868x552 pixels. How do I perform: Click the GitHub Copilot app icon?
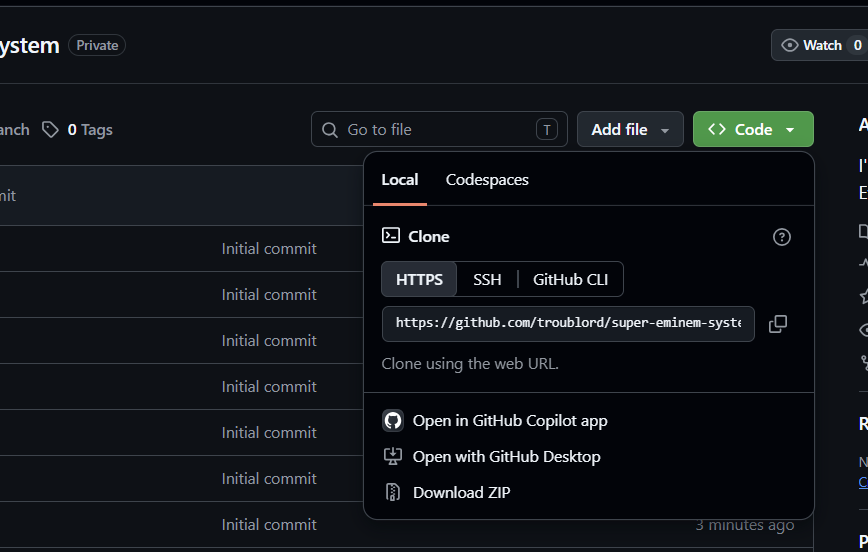393,421
